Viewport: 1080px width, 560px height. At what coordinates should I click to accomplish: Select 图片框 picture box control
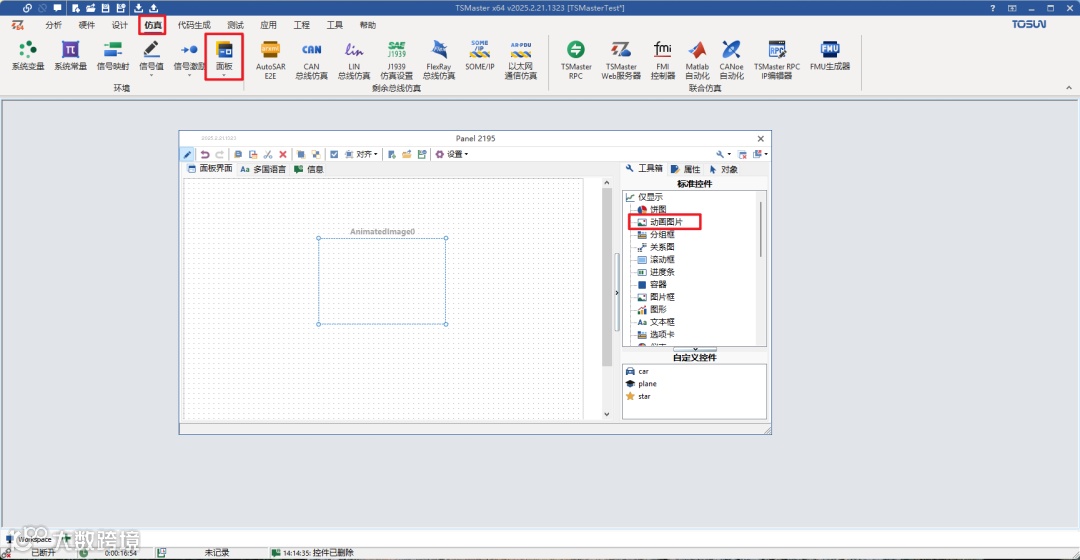tap(656, 297)
